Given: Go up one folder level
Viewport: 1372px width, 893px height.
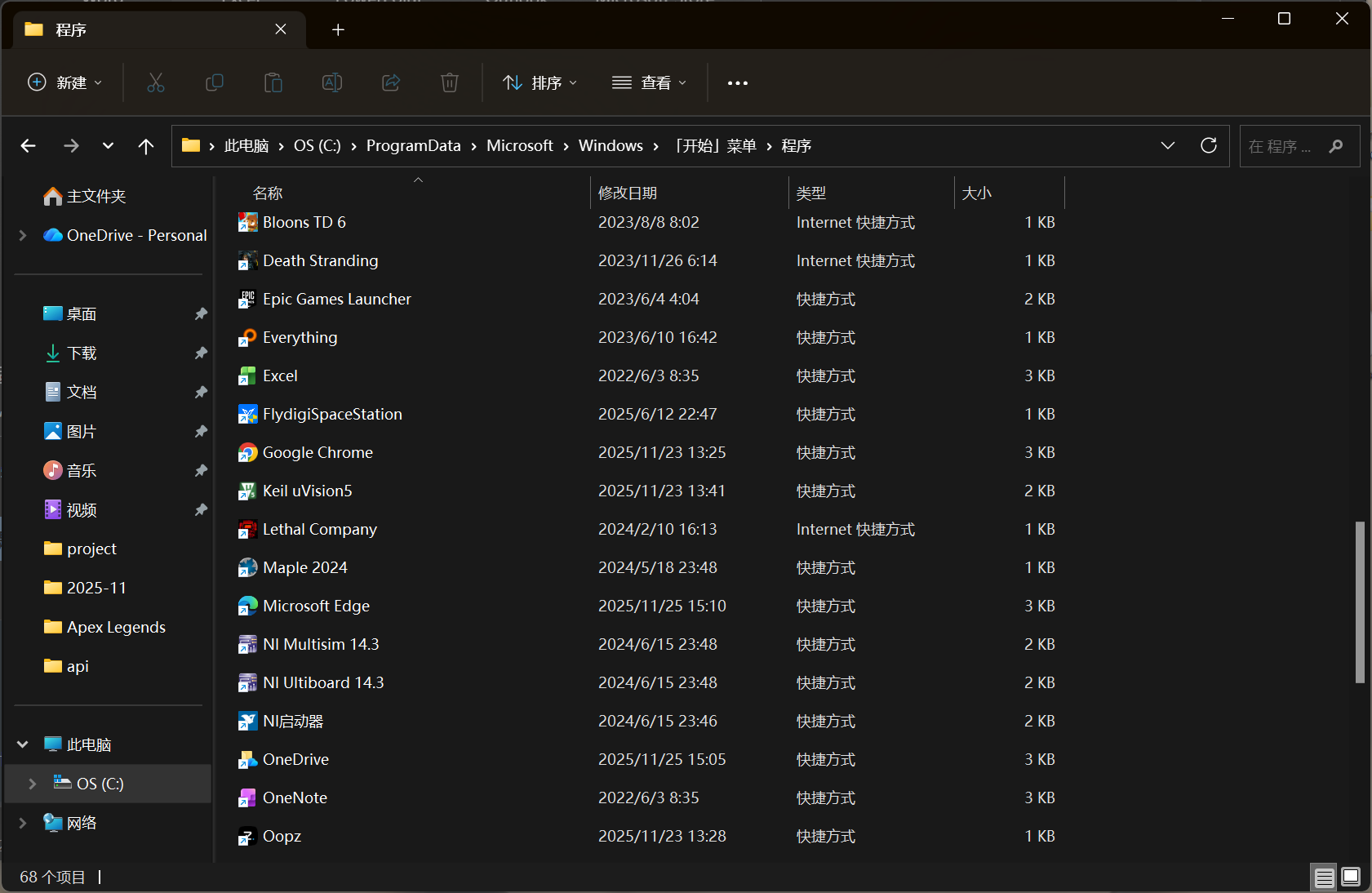Looking at the screenshot, I should (x=146, y=146).
